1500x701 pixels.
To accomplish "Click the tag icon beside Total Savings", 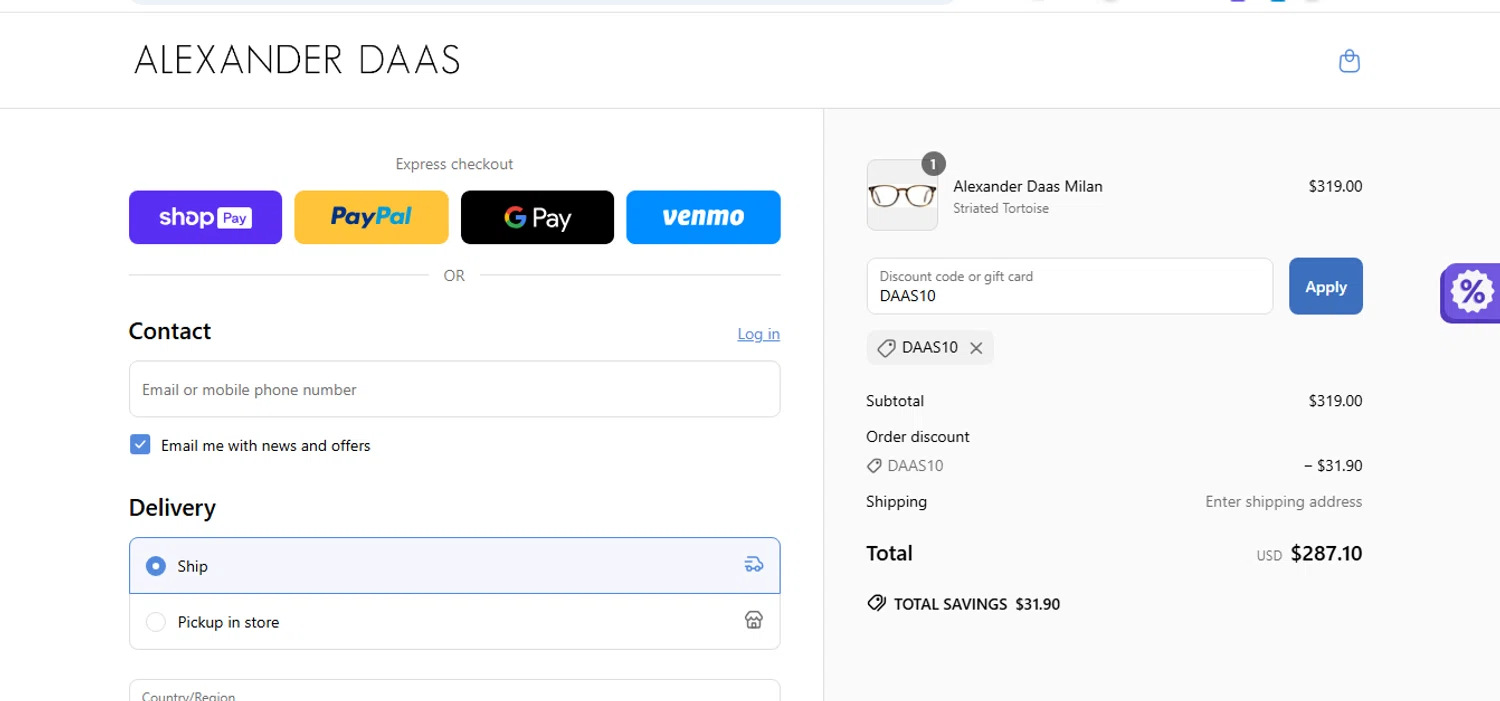I will 876,604.
